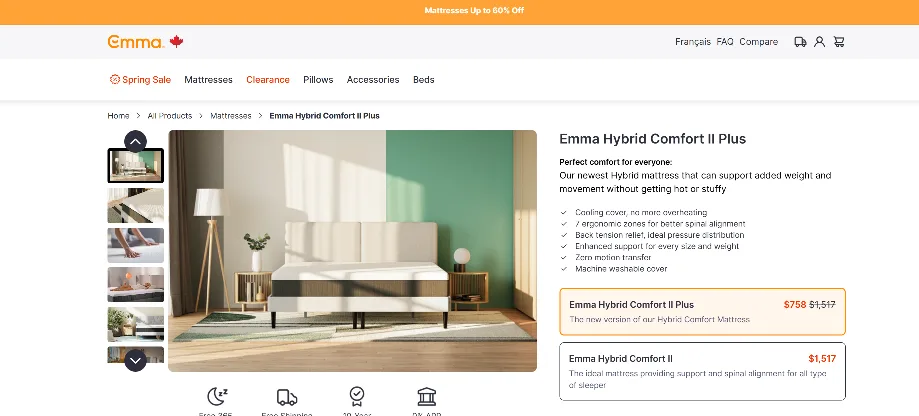Open the user account icon
919x416 pixels.
tap(819, 42)
